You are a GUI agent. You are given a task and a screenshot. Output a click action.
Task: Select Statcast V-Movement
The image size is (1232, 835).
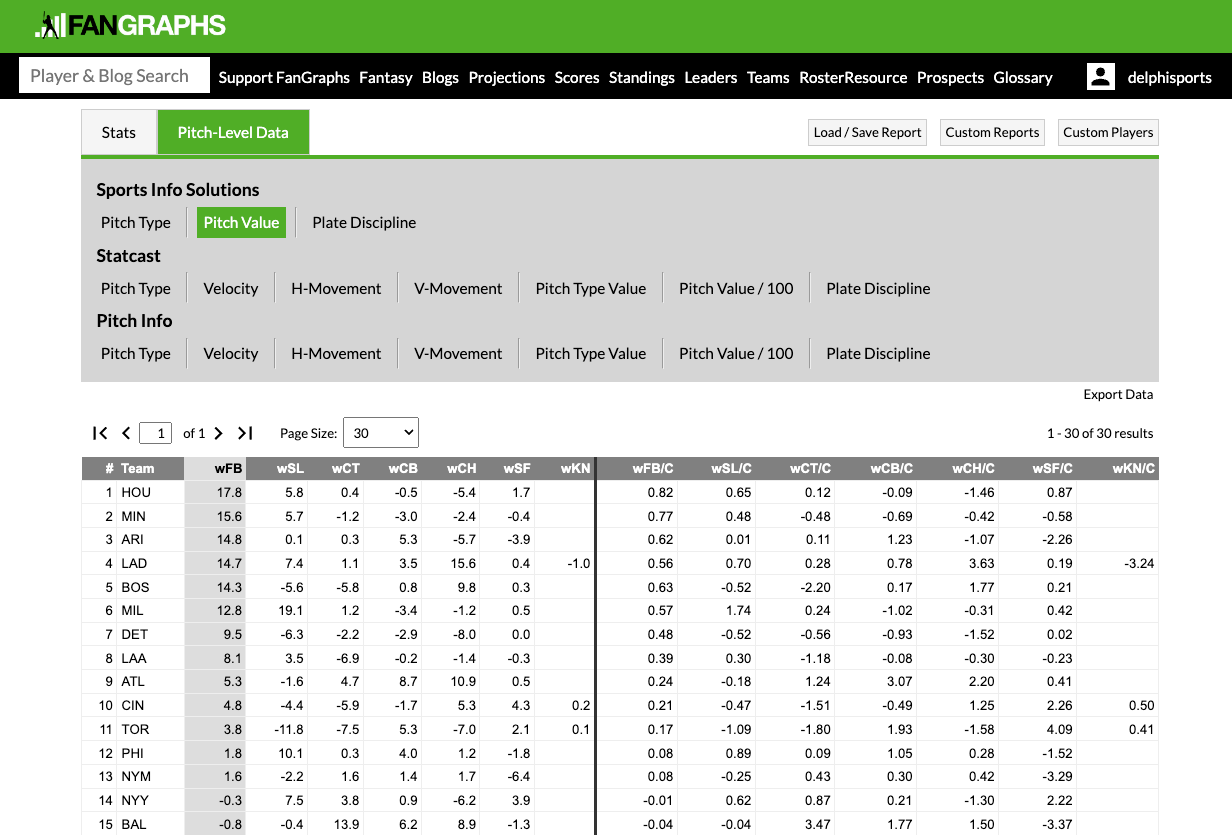coord(458,288)
